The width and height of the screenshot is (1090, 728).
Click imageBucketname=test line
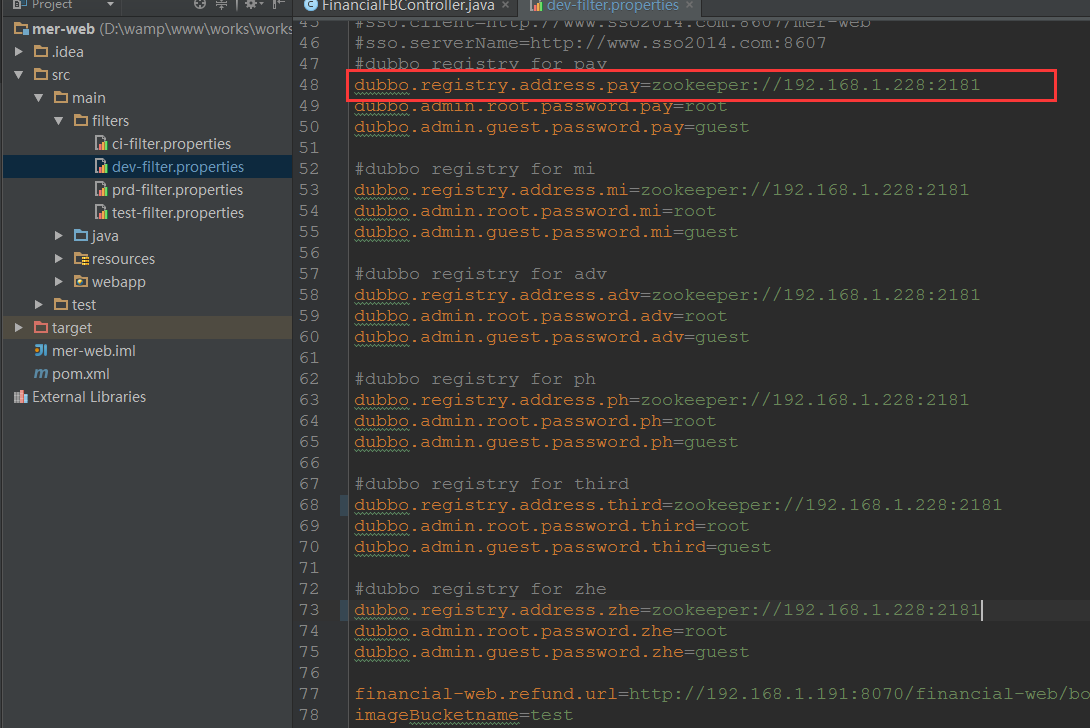tap(464, 715)
